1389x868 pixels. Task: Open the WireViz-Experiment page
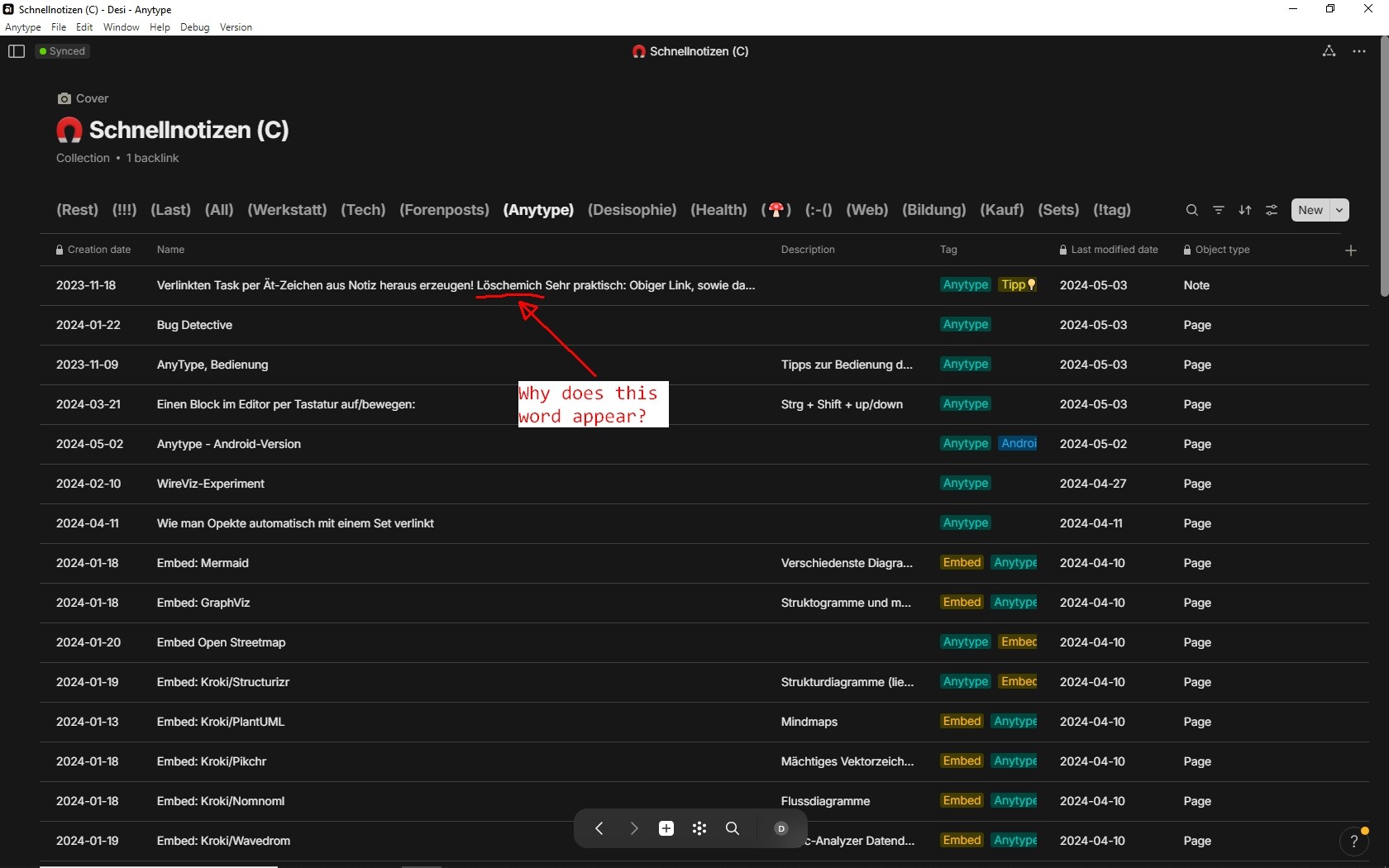(x=211, y=484)
